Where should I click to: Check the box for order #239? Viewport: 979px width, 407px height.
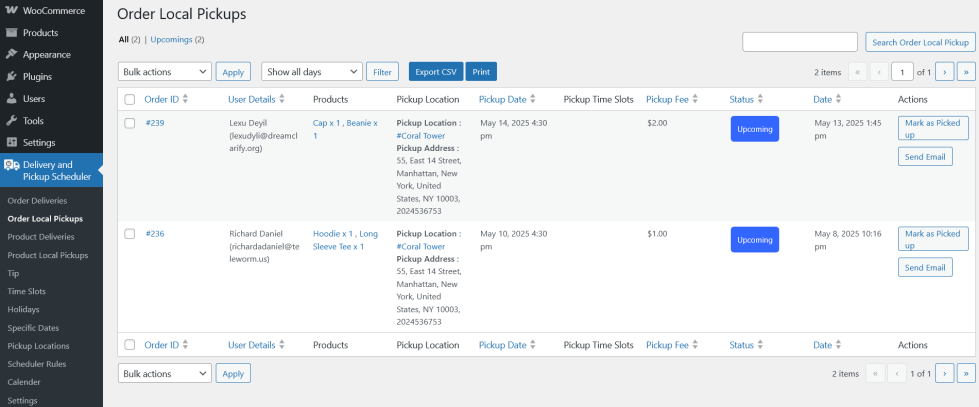(x=130, y=123)
